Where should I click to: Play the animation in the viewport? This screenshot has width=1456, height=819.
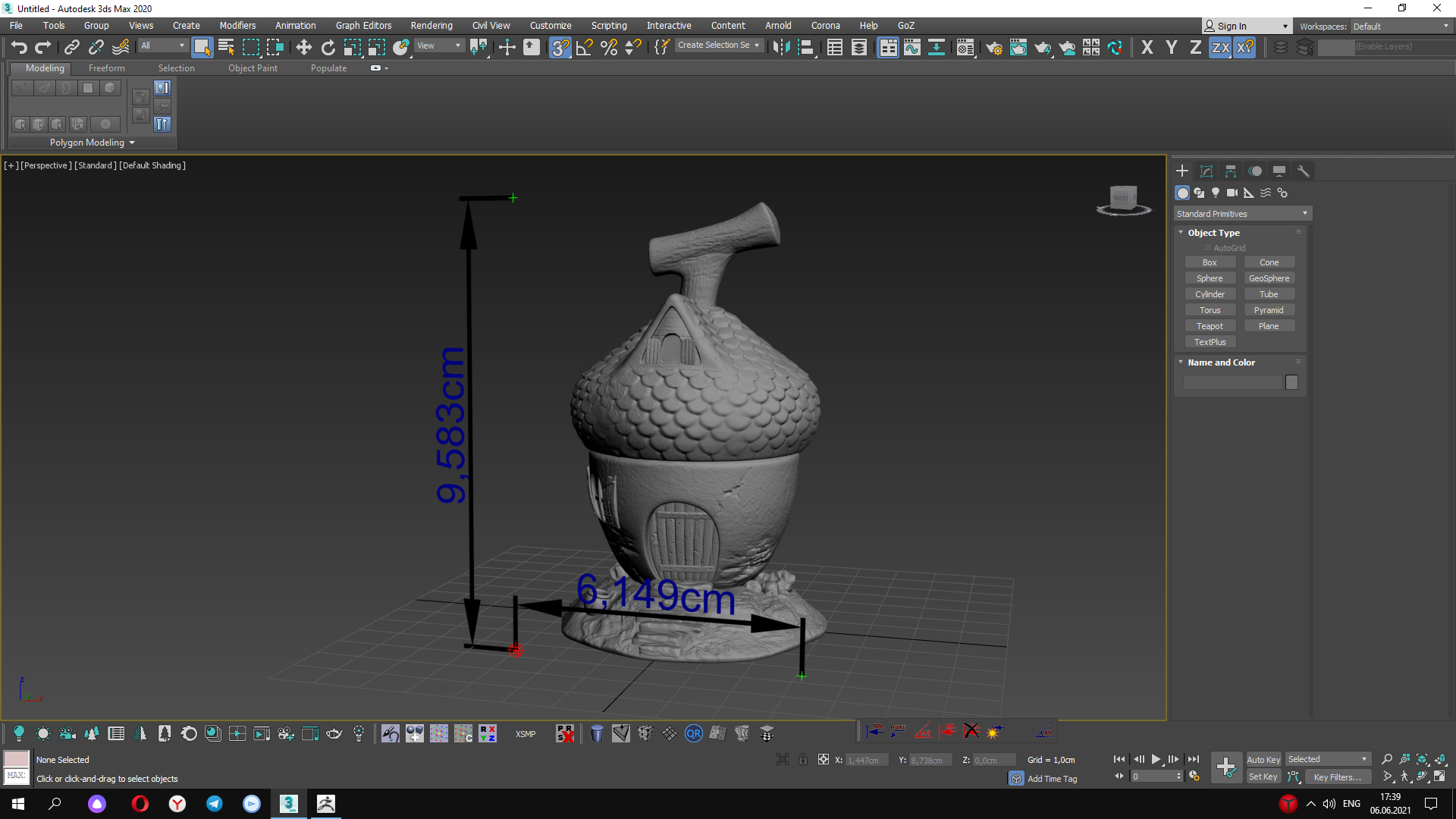point(1156,759)
